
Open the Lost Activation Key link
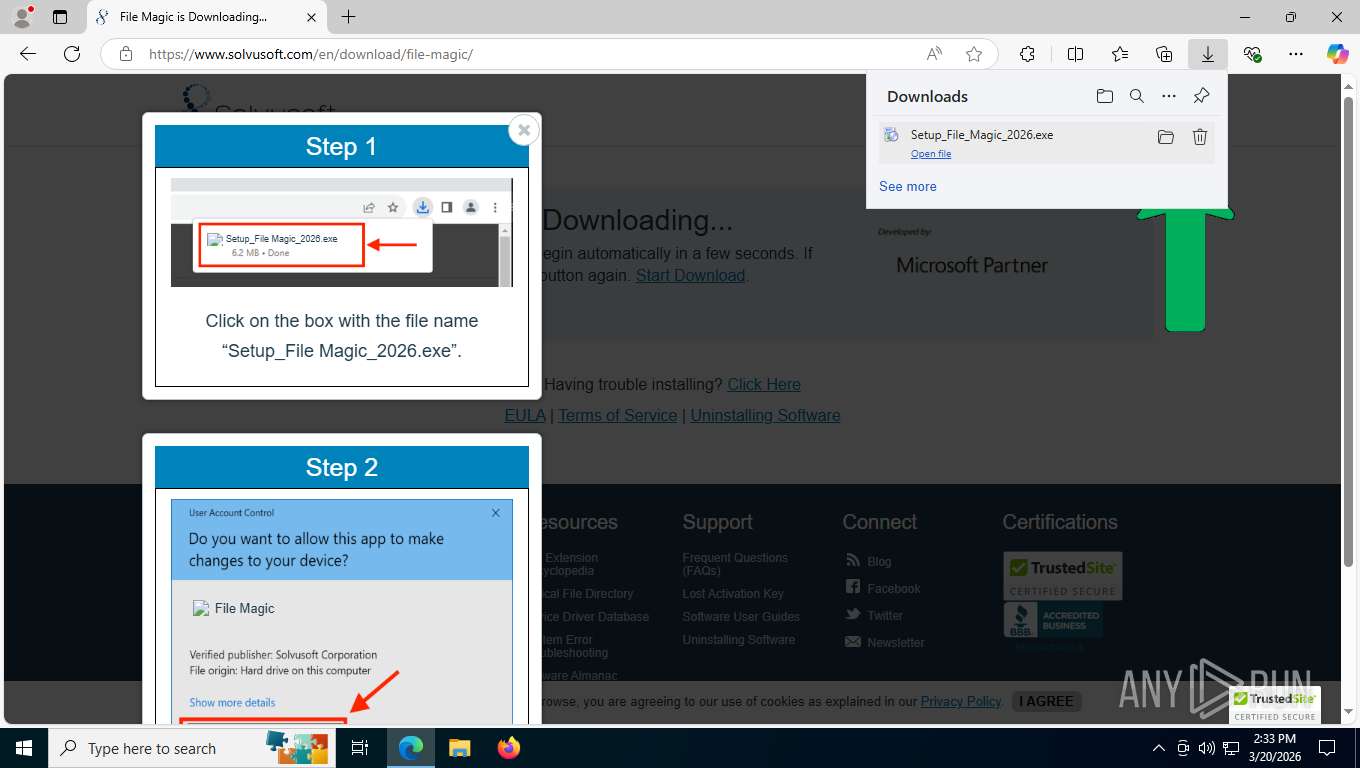[x=733, y=593]
